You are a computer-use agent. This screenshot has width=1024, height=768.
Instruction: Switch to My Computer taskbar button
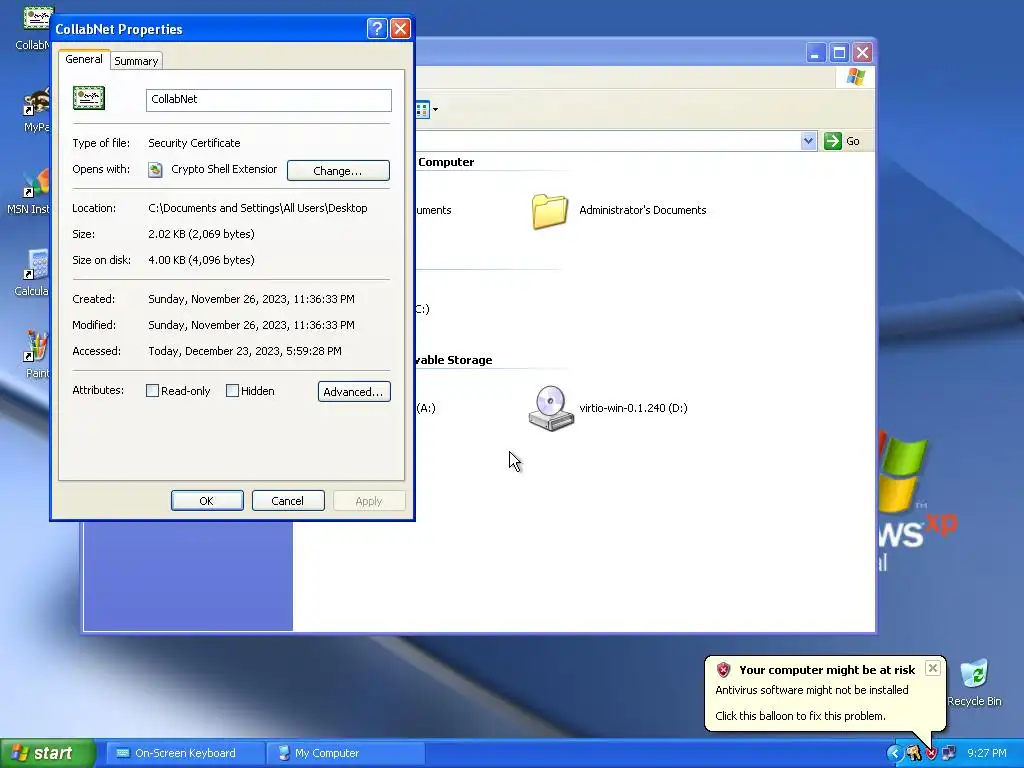click(x=345, y=753)
